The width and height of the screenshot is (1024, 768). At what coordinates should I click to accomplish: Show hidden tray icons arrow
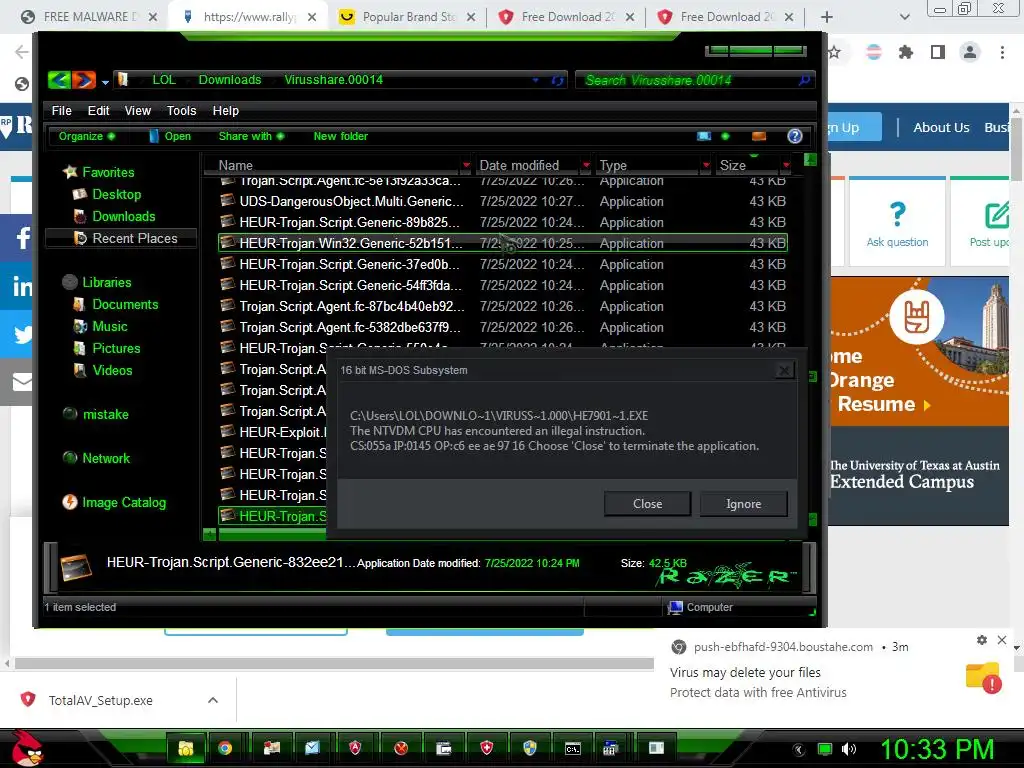(x=799, y=749)
